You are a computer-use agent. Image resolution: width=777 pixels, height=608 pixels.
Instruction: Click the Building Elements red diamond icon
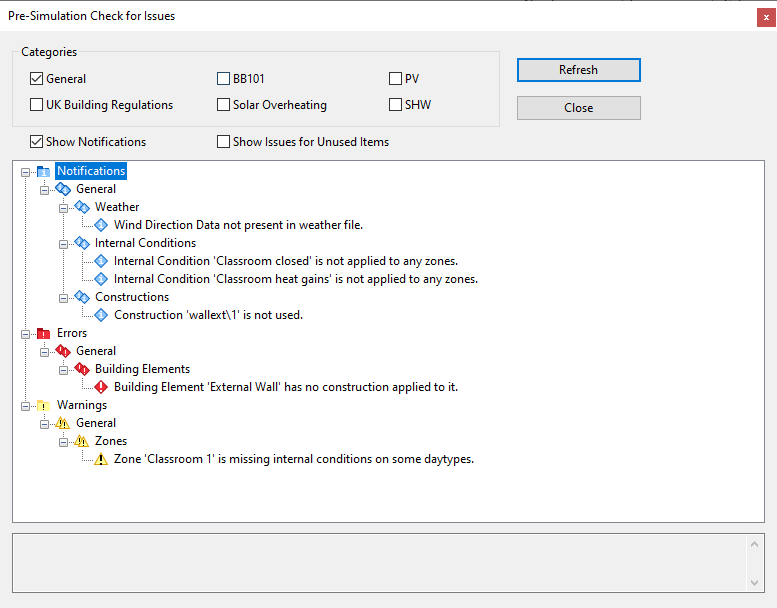[82, 369]
